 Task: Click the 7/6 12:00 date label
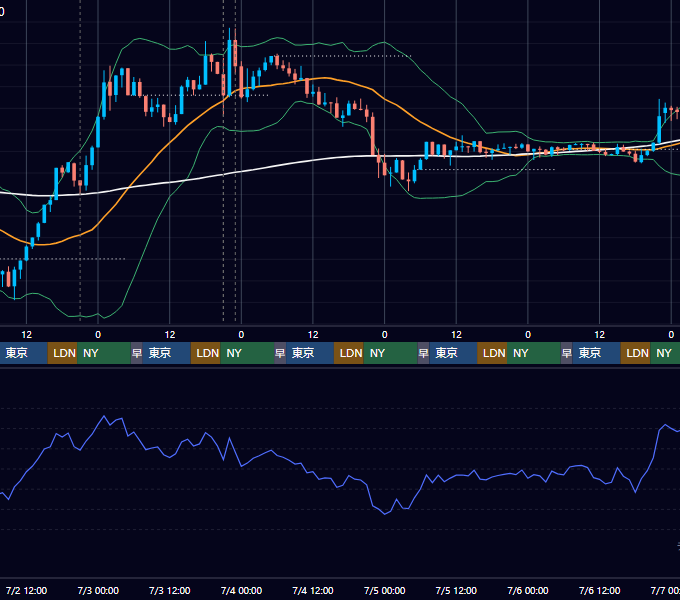point(599,590)
